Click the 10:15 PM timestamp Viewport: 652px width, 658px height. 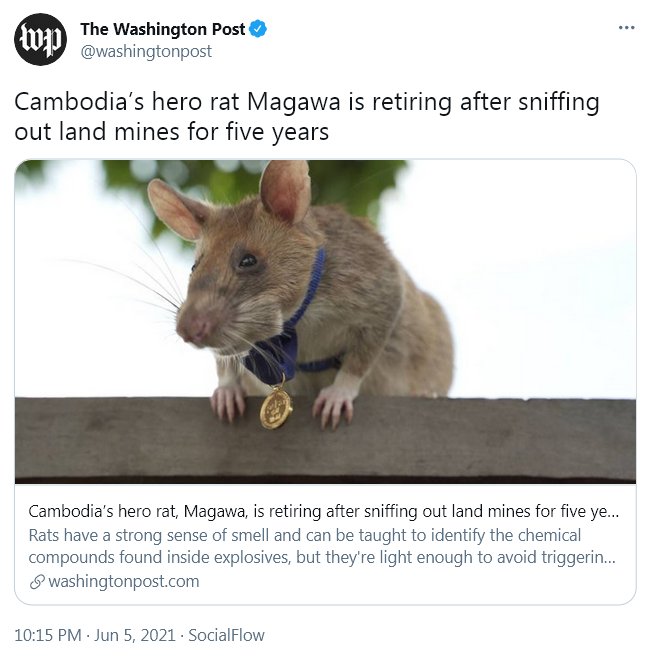click(48, 635)
